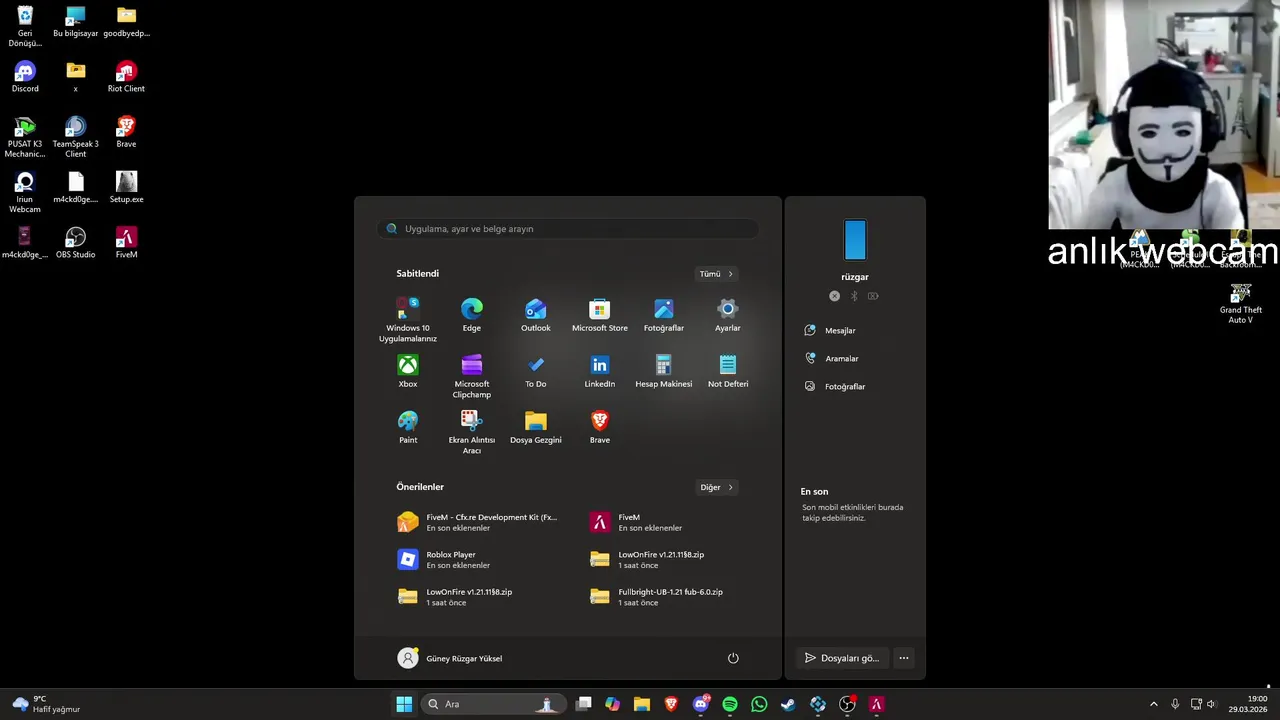Open Windows 10 Uygulamalarınız folder tile
This screenshot has width=1280, height=720.
(407, 320)
